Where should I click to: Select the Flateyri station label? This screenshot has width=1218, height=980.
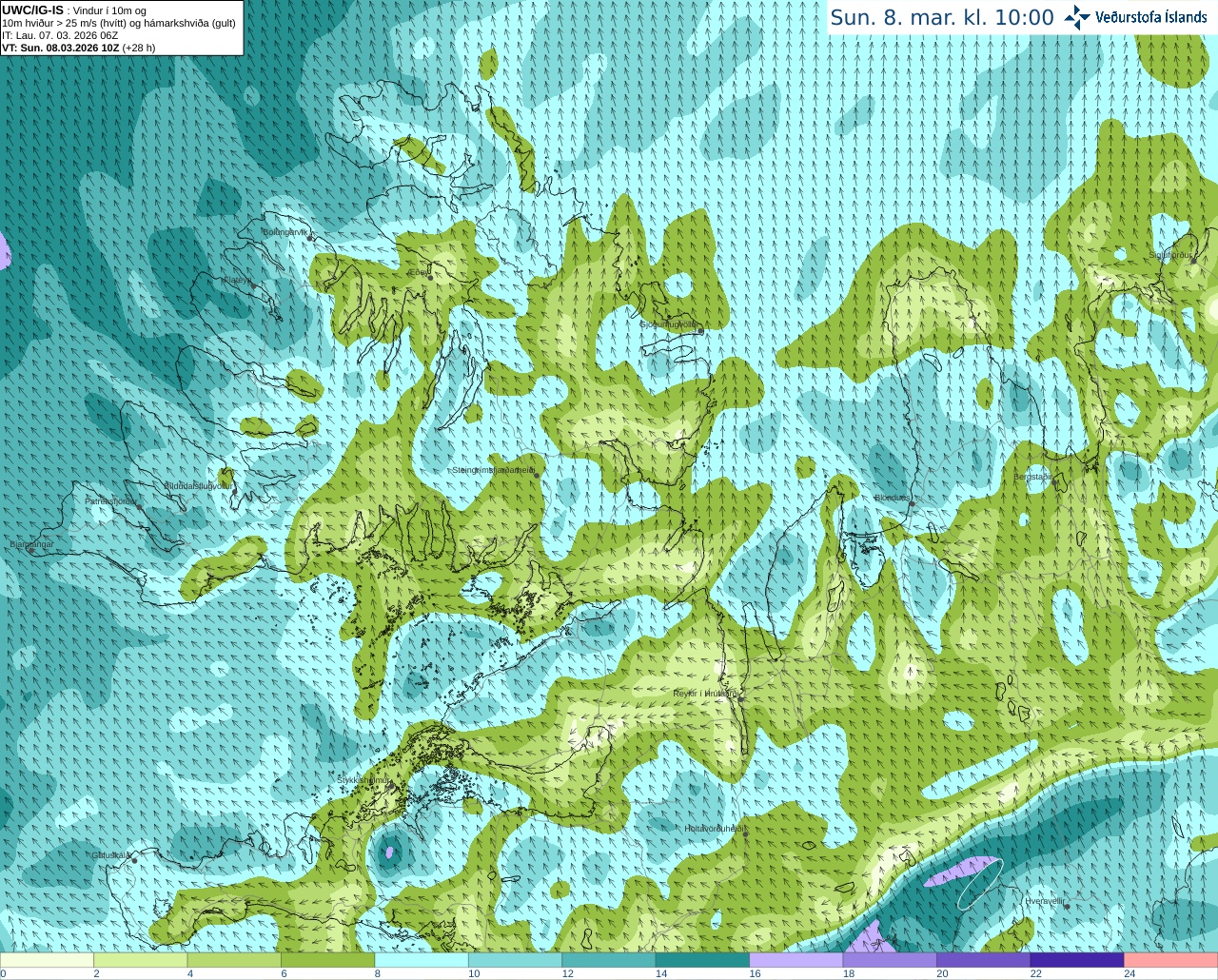click(237, 281)
